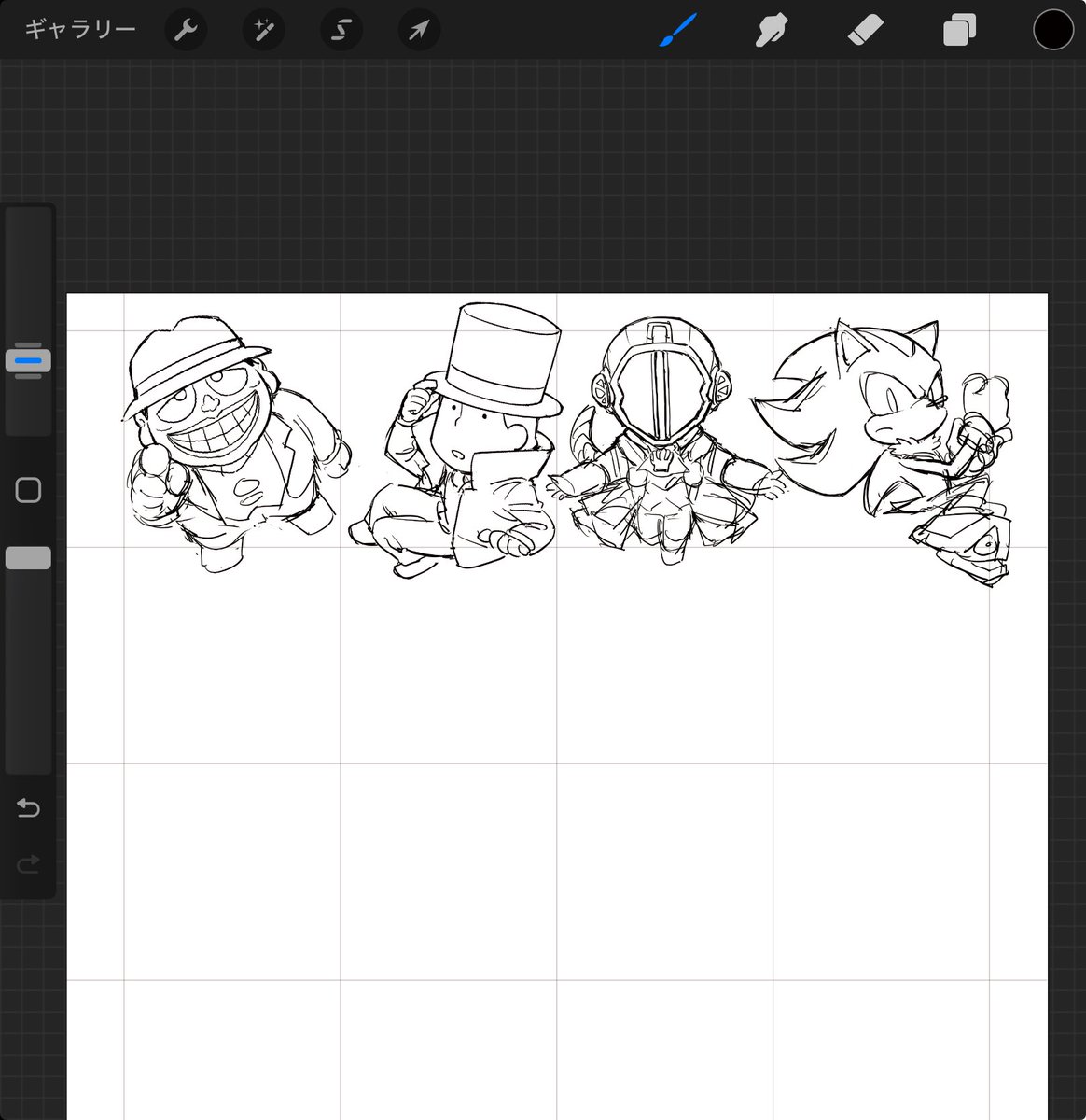1086x1120 pixels.
Task: Tap the brush size slider handle
Action: pyautogui.click(x=28, y=360)
